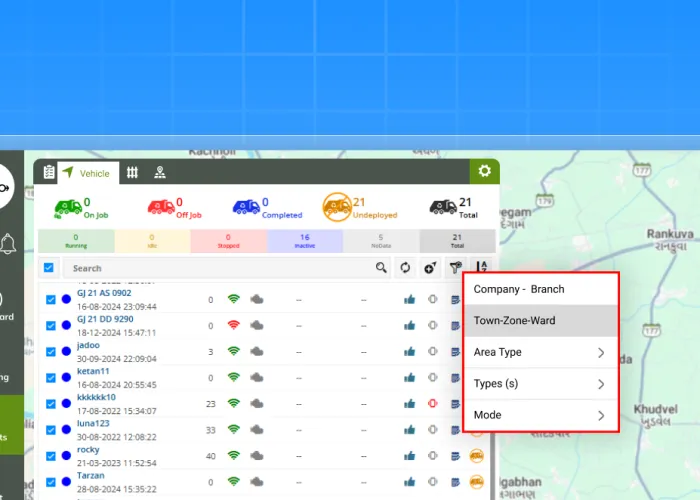
Task: Open the settings gear in vehicle panel
Action: coord(484,171)
